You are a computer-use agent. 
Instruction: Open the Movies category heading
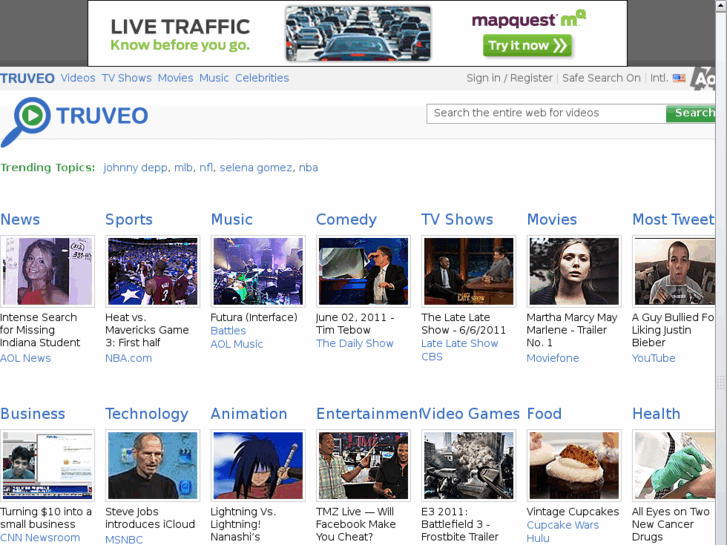pyautogui.click(x=552, y=219)
